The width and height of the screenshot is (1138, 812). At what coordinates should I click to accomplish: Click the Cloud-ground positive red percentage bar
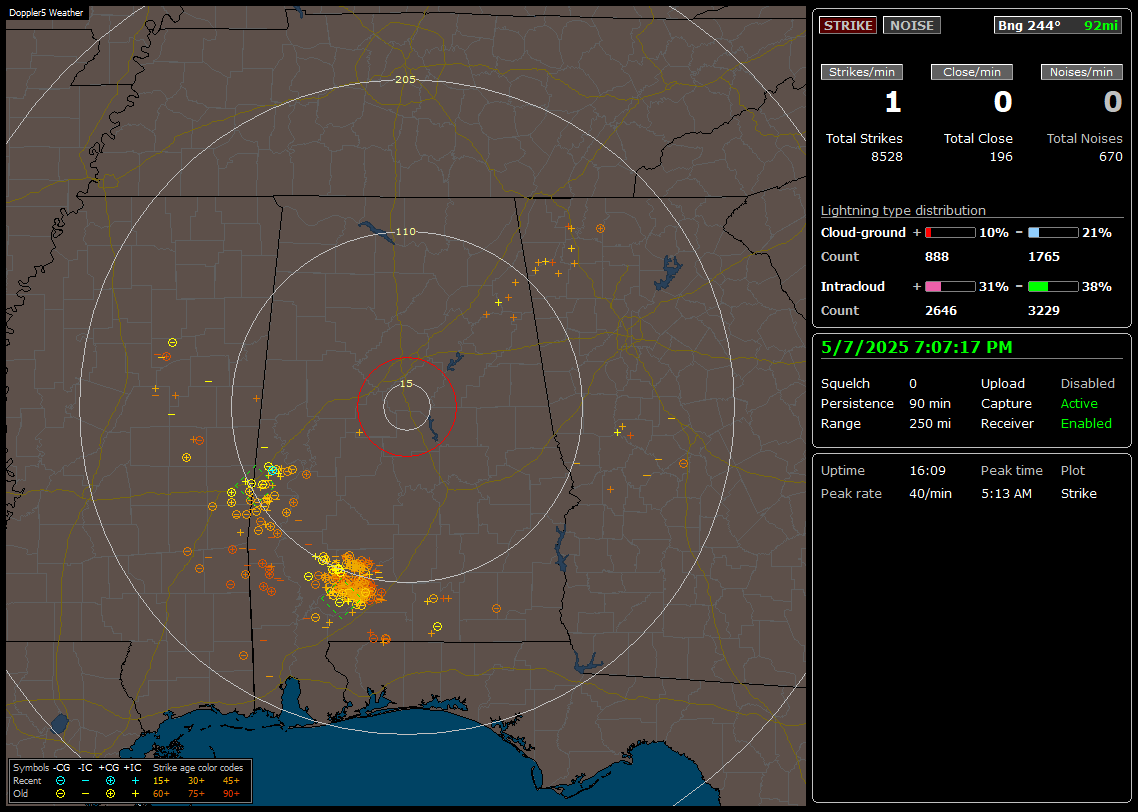pos(950,233)
